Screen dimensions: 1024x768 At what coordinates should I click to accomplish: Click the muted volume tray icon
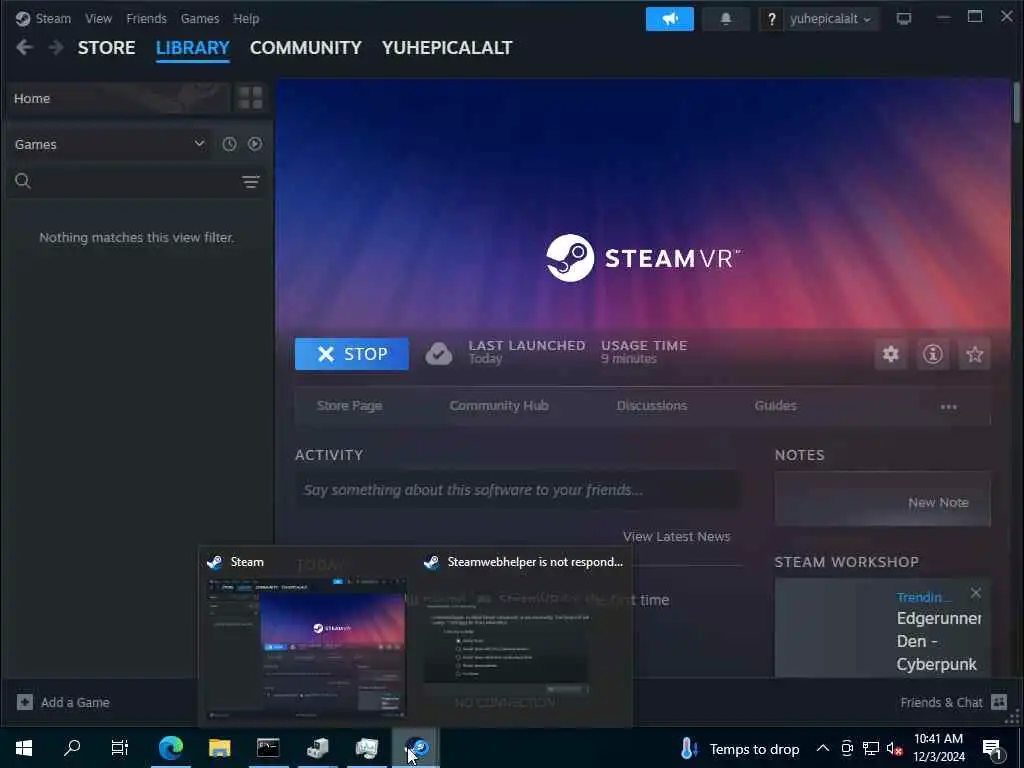tap(894, 749)
